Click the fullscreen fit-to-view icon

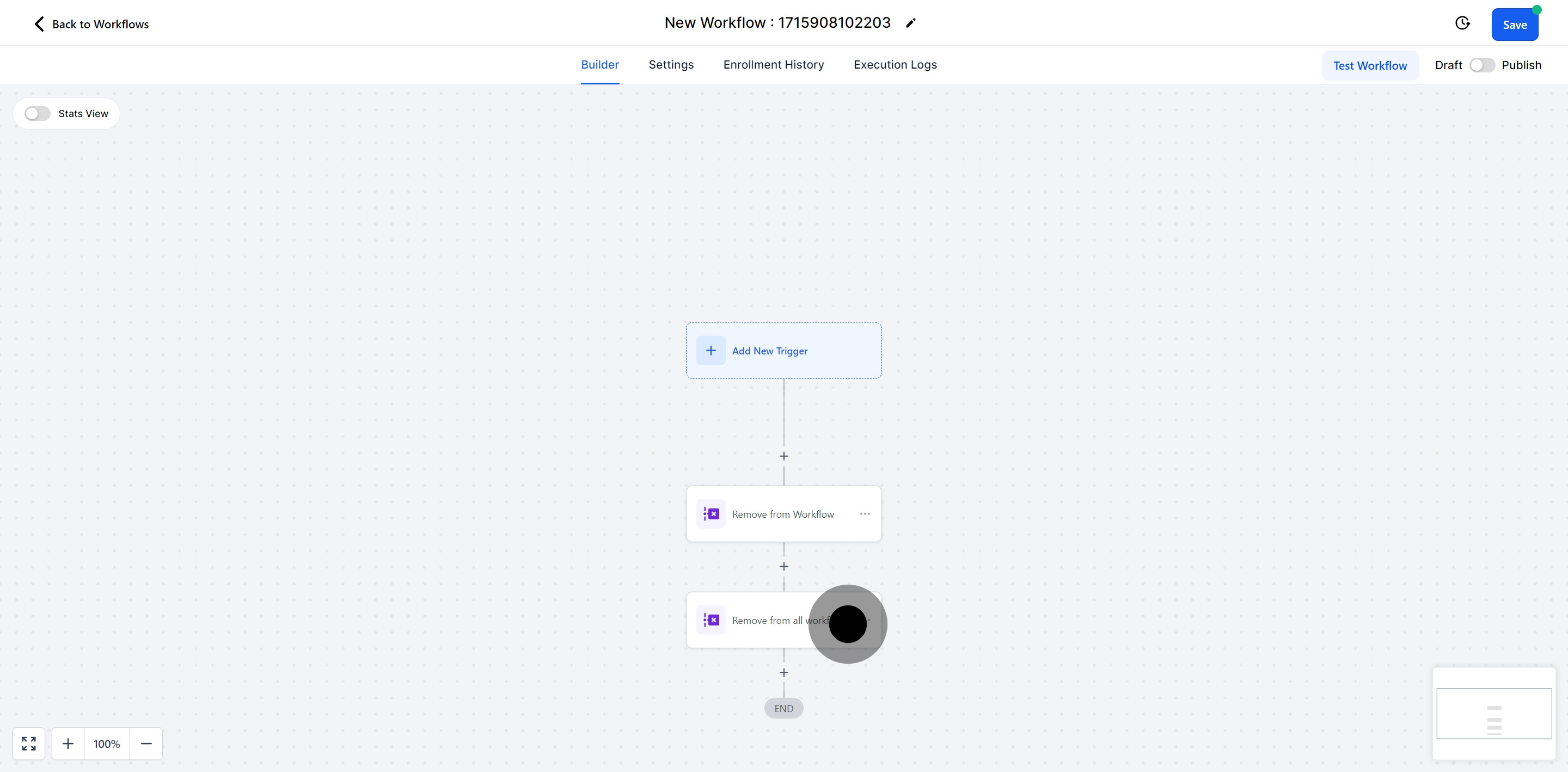pos(29,743)
